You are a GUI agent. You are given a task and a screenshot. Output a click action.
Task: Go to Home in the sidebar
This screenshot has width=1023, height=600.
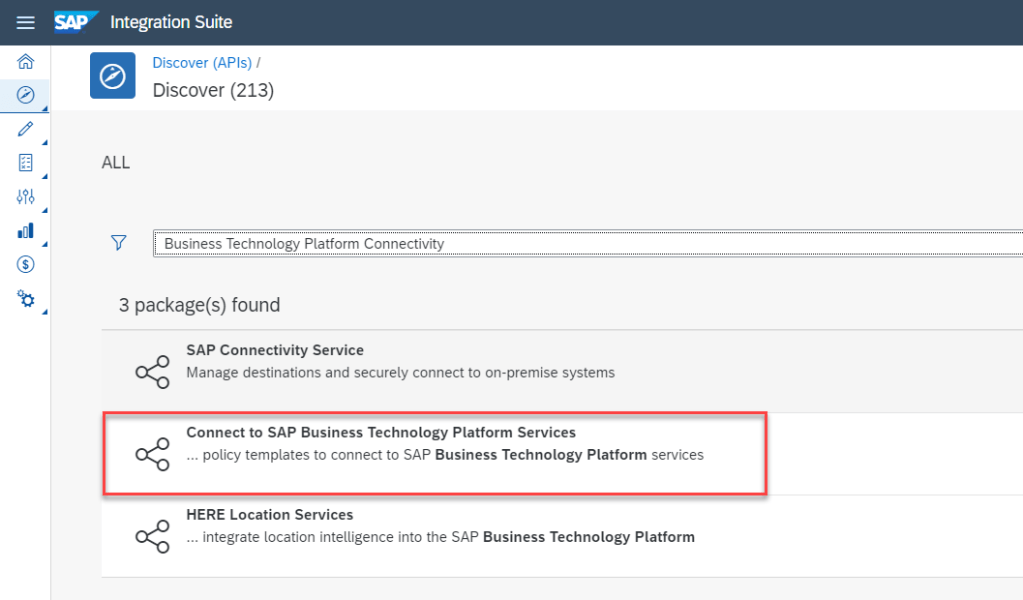tap(26, 62)
